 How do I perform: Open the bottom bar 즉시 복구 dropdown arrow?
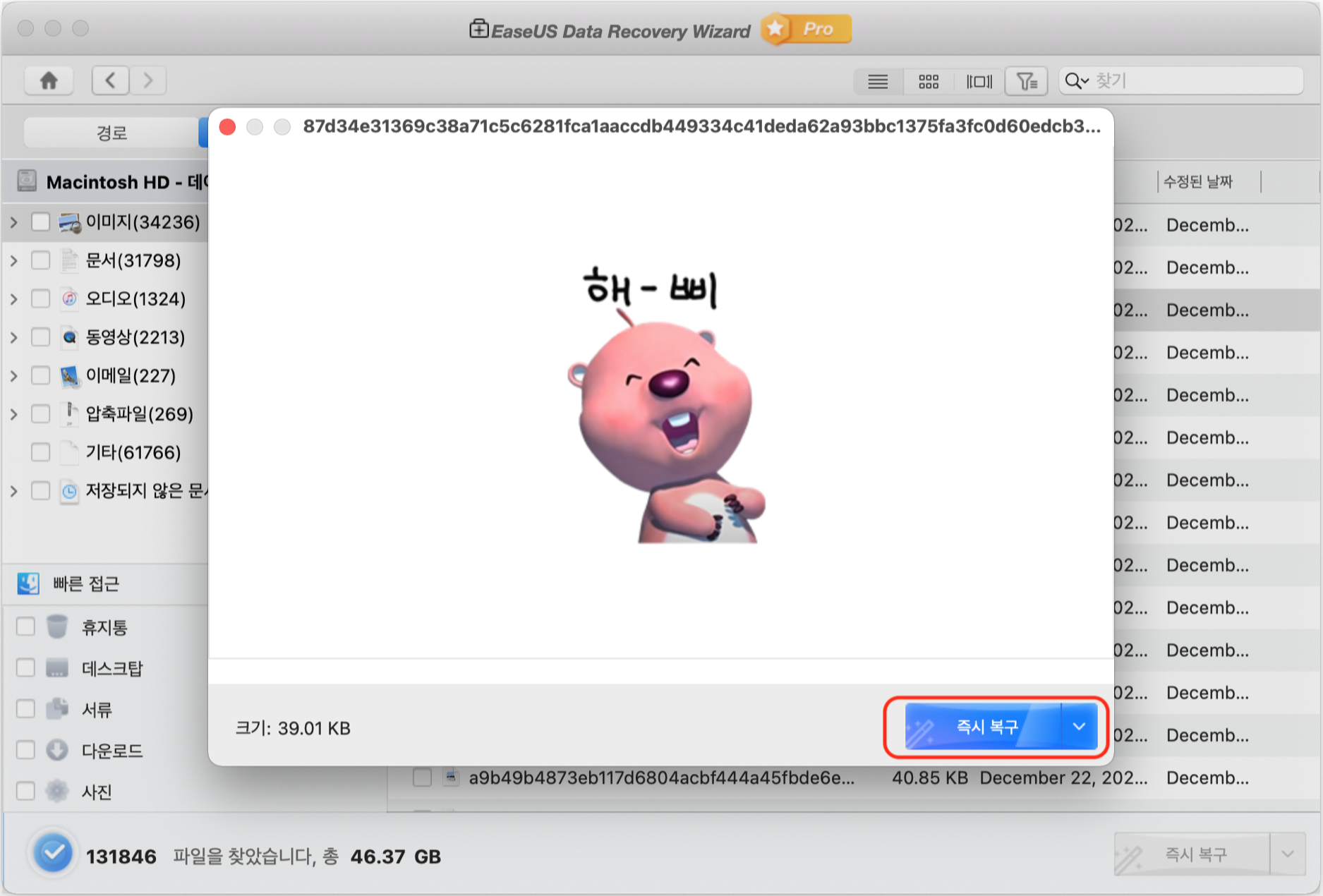coord(1288,854)
